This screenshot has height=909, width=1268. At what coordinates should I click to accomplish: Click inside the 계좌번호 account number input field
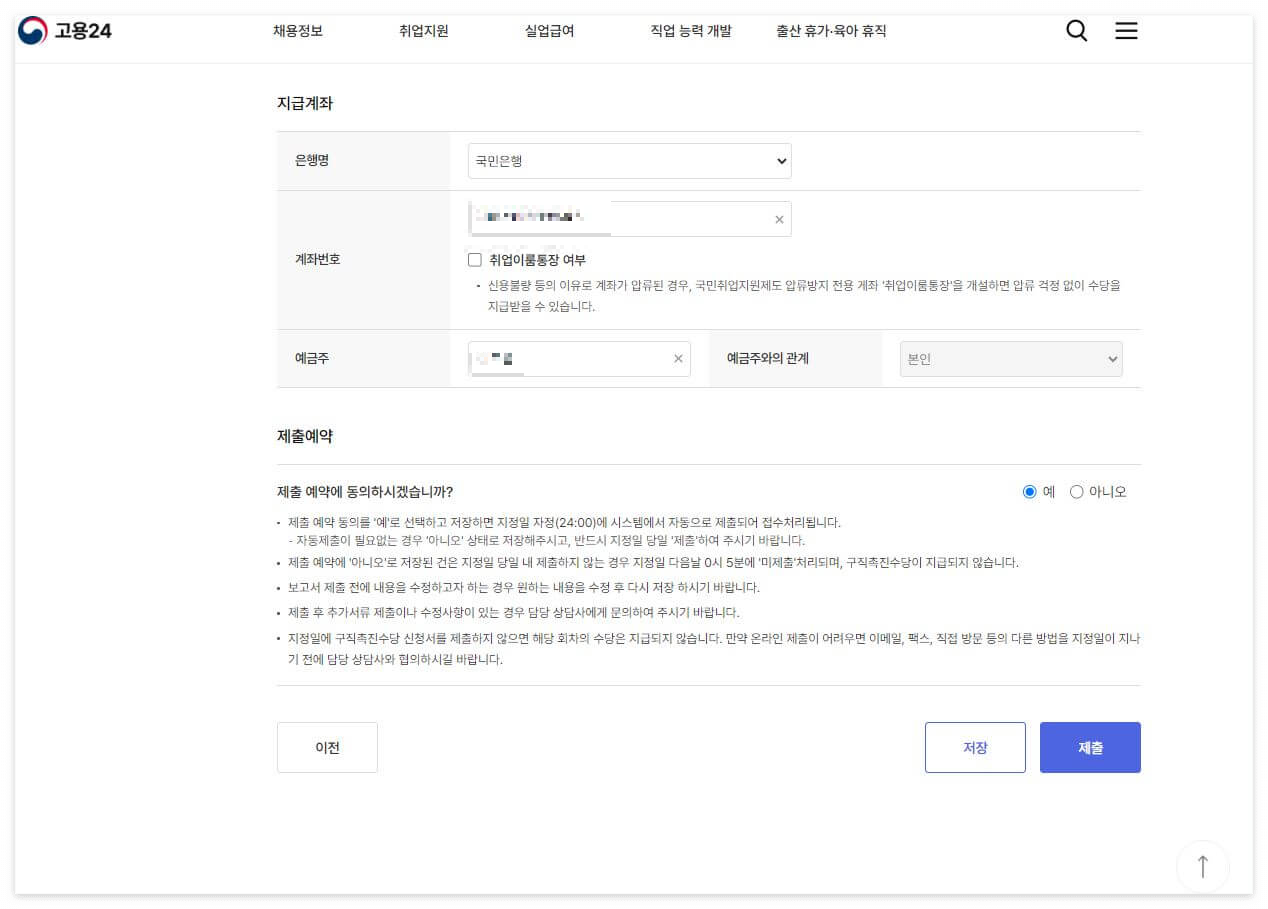[600, 219]
